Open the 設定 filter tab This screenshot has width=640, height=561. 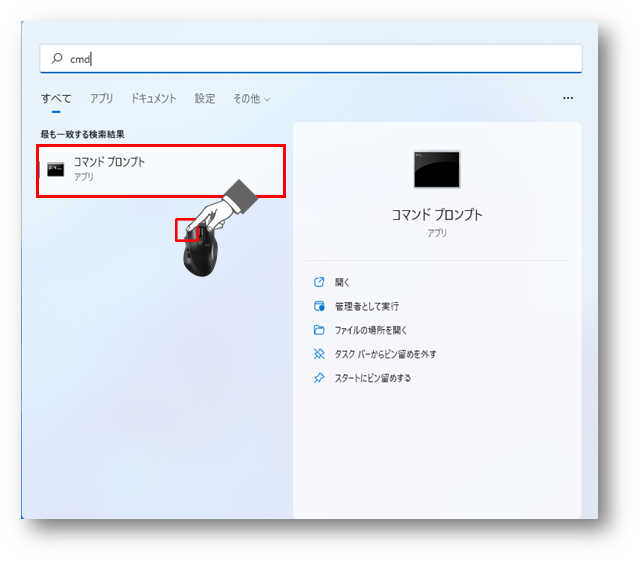click(204, 98)
